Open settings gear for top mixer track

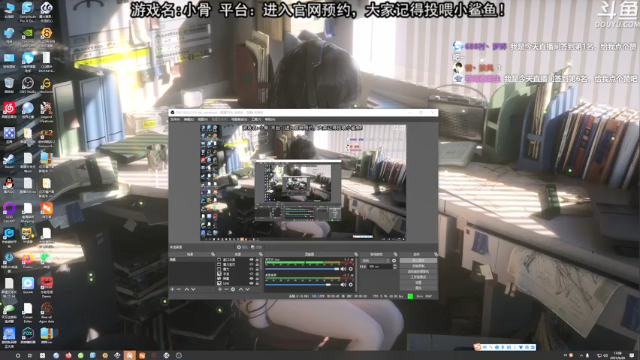point(351,269)
